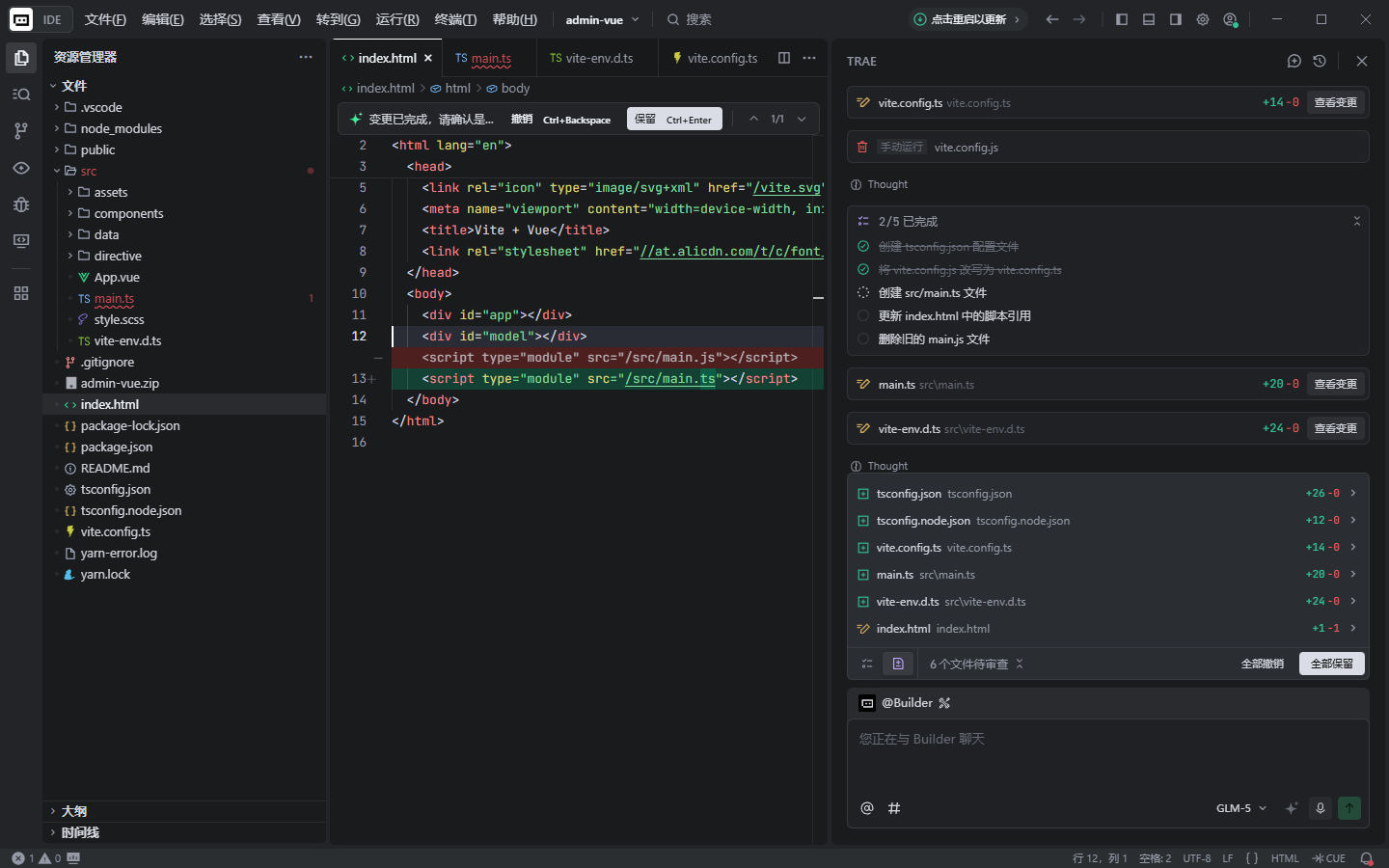Switch to the vite.config.ts editor tab
This screenshot has width=1389, height=868.
coord(722,58)
